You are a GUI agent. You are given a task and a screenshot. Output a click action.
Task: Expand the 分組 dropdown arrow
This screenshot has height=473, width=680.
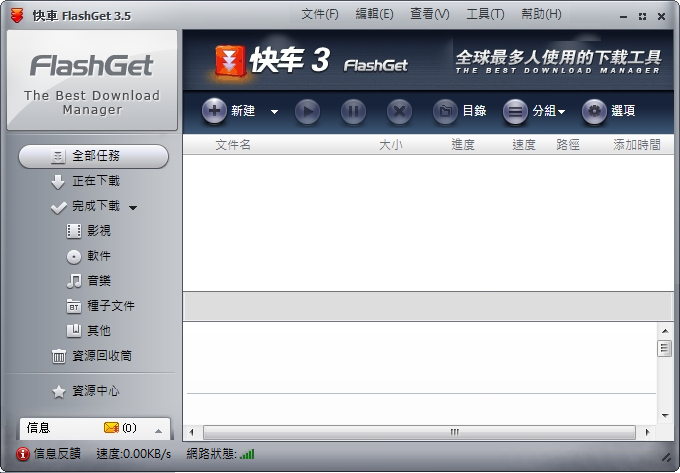[x=562, y=112]
